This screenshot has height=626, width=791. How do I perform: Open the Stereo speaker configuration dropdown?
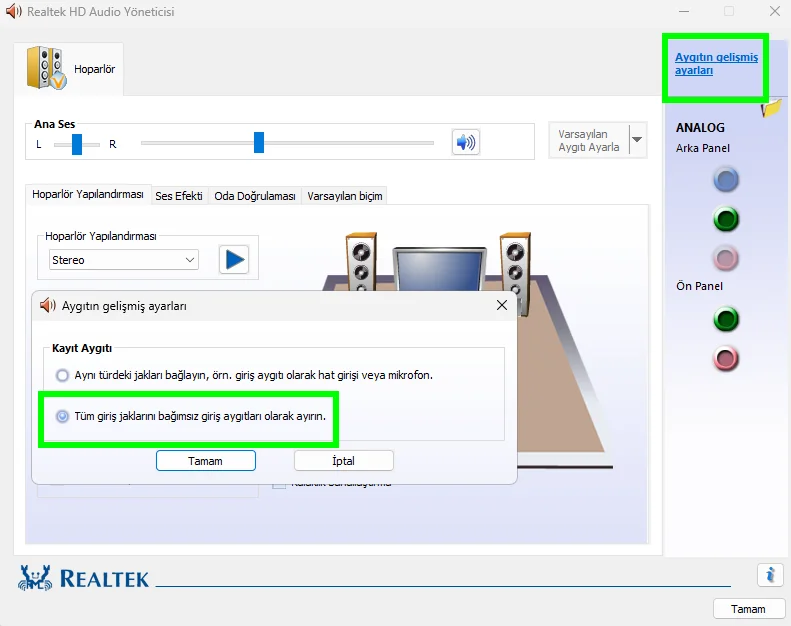click(x=124, y=260)
